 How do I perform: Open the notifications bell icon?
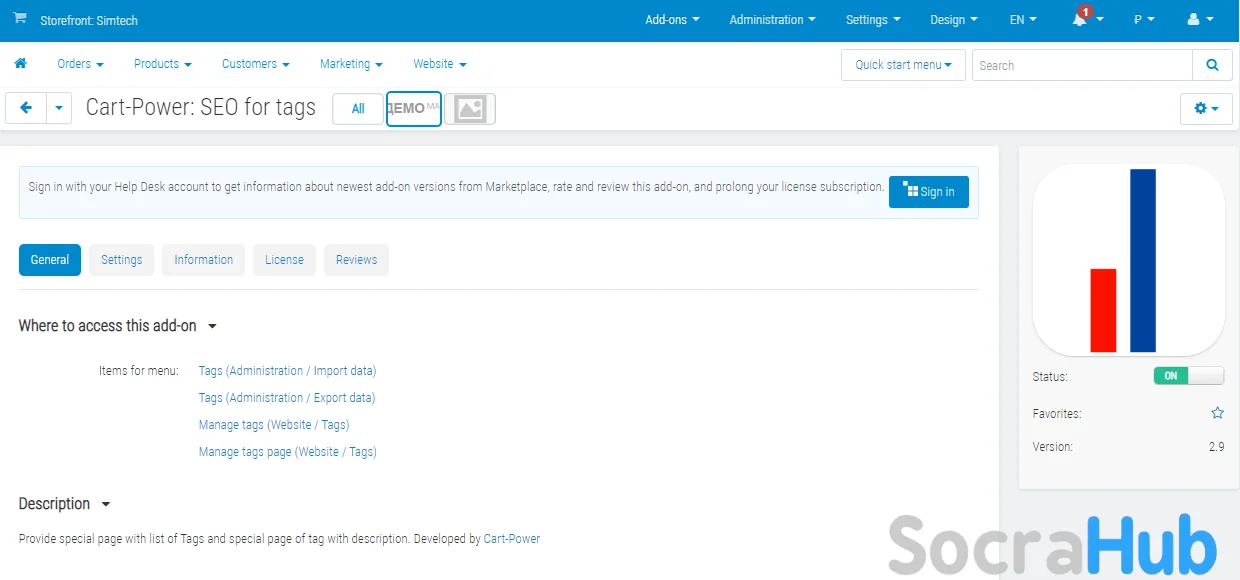point(1080,20)
